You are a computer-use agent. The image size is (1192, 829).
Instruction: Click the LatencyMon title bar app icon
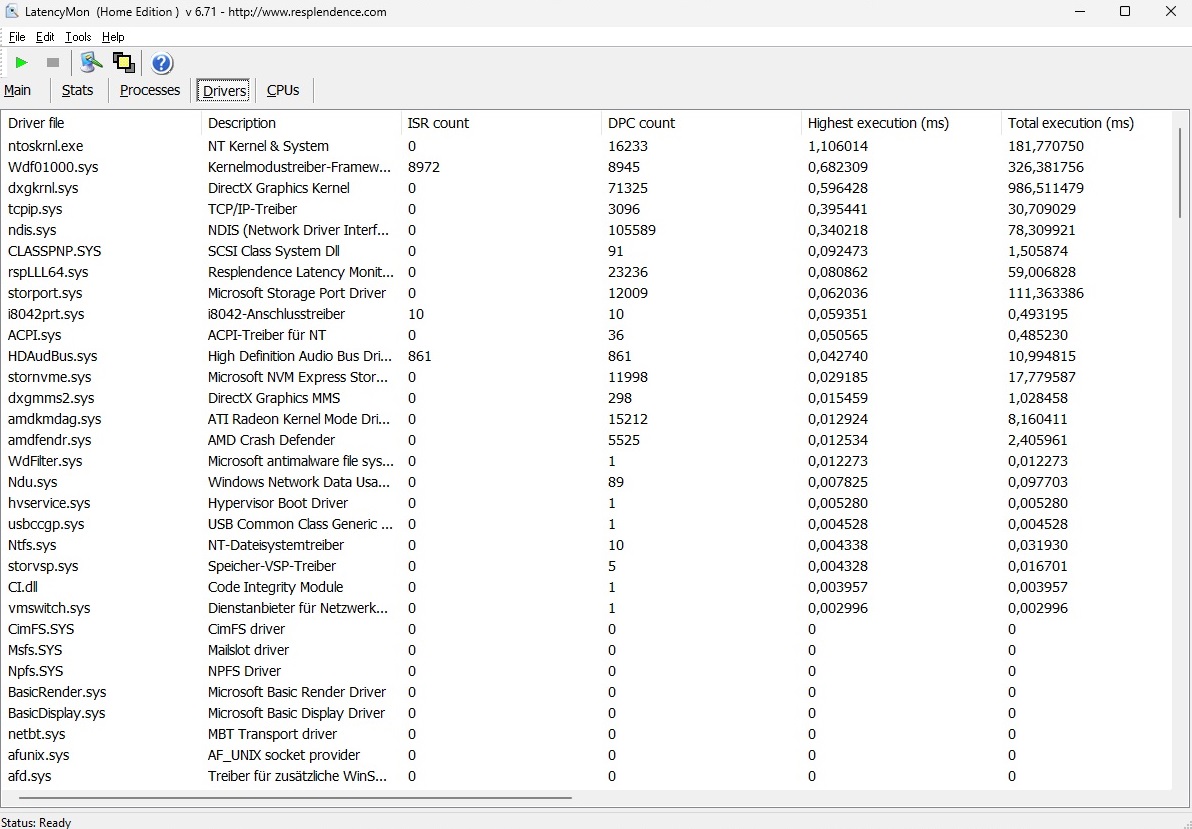(x=12, y=12)
